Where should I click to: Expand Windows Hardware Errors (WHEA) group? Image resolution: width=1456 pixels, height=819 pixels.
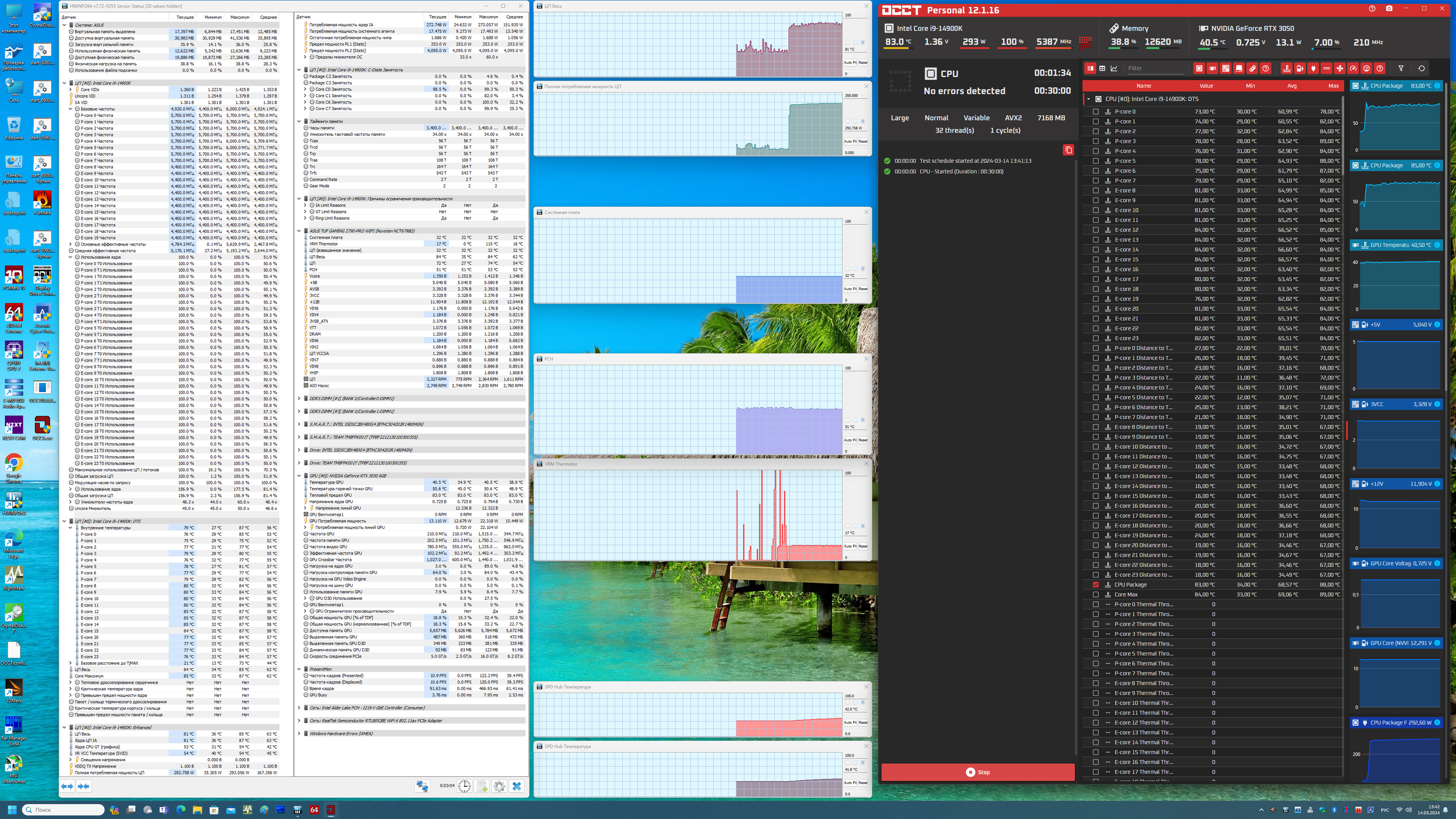coord(299,734)
